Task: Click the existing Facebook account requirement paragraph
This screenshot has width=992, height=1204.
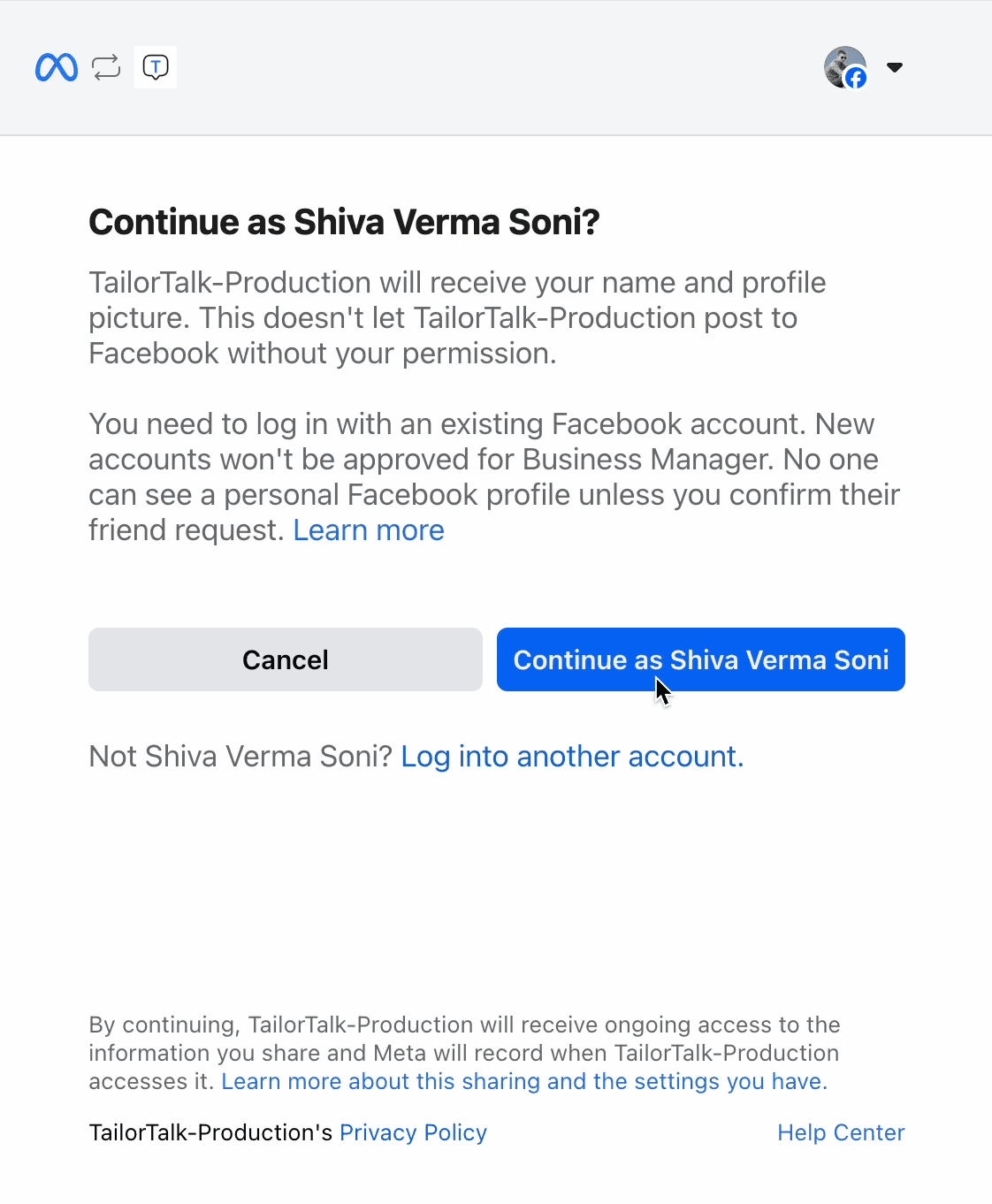Action: 494,477
